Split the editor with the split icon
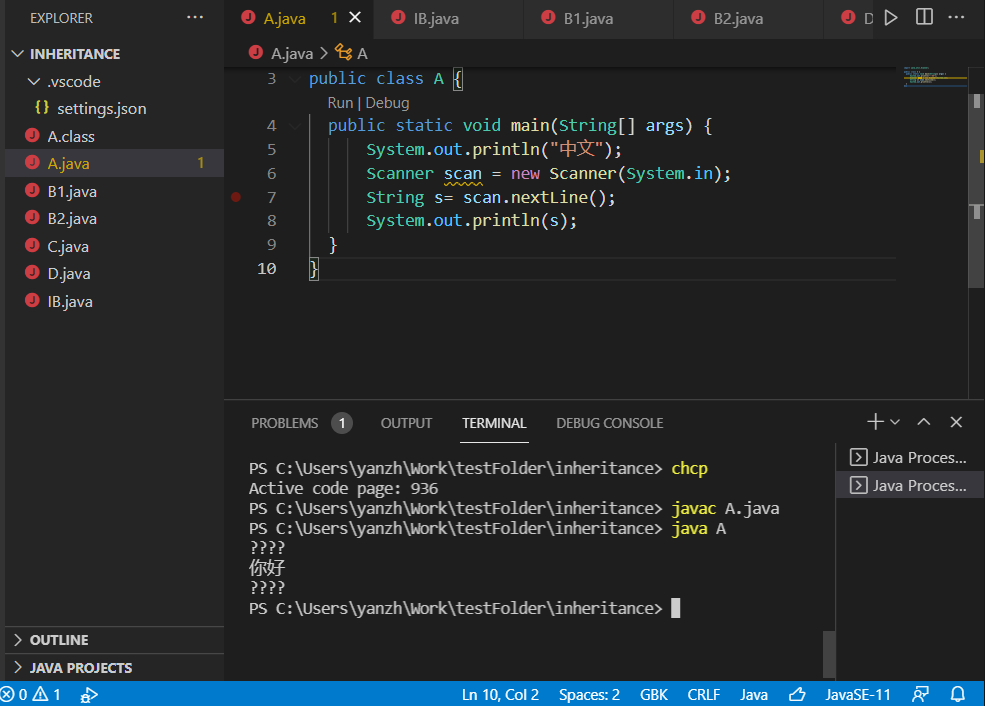The width and height of the screenshot is (985, 706). pos(924,17)
